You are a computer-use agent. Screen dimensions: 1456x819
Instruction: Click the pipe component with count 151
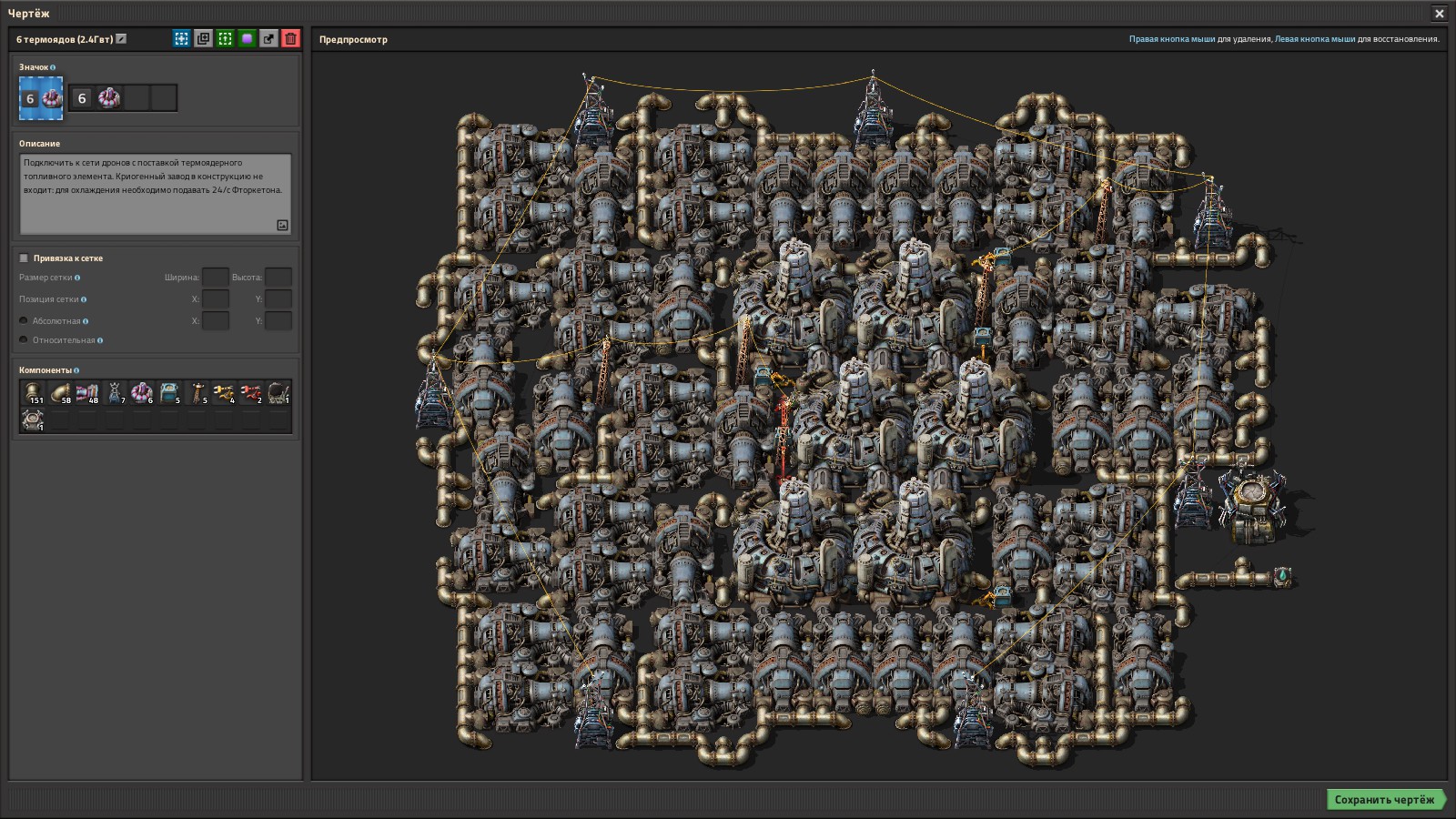click(33, 393)
